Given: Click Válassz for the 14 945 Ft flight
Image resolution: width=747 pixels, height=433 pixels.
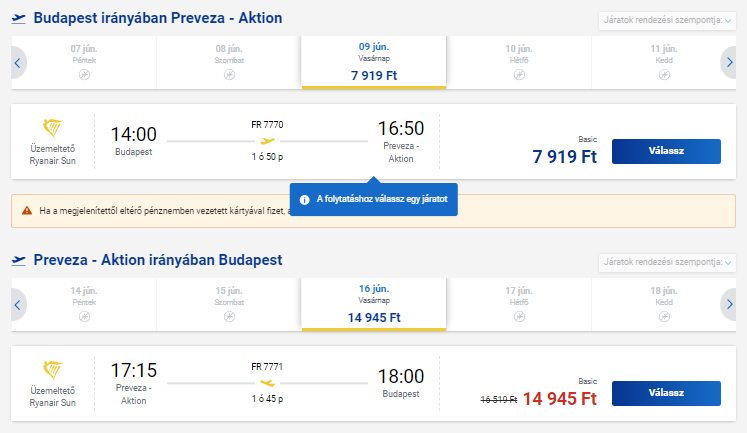Looking at the screenshot, I should [x=666, y=393].
